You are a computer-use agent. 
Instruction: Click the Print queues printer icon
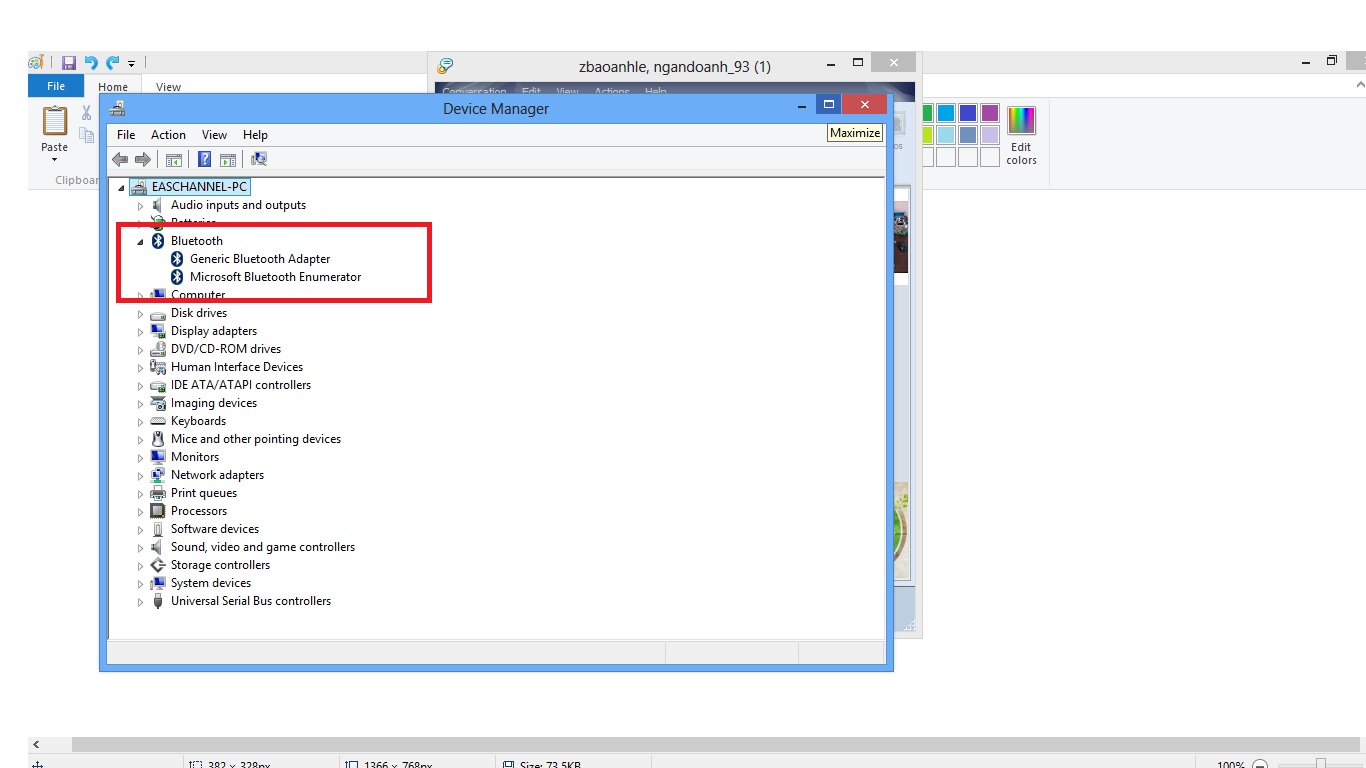click(x=158, y=493)
